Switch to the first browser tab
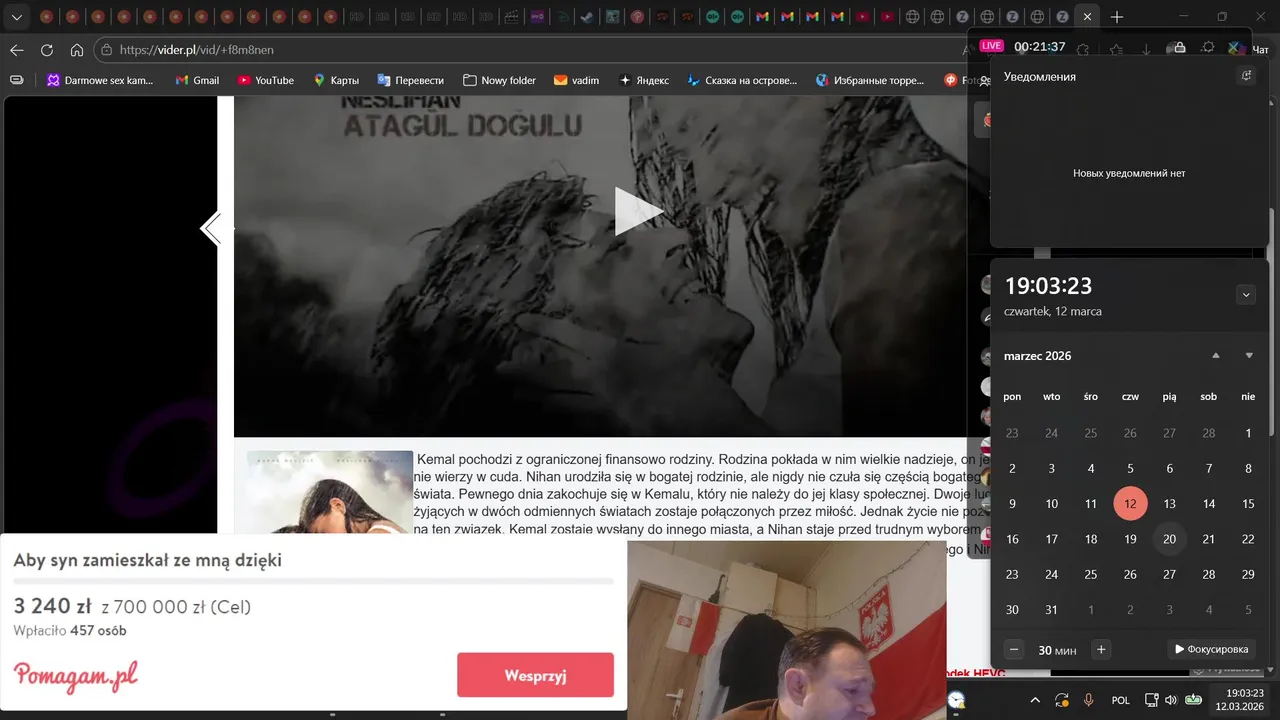 [46, 17]
